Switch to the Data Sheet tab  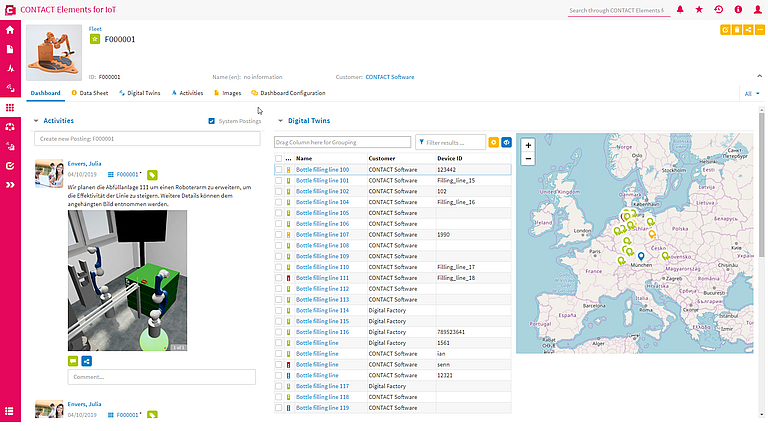[x=90, y=93]
